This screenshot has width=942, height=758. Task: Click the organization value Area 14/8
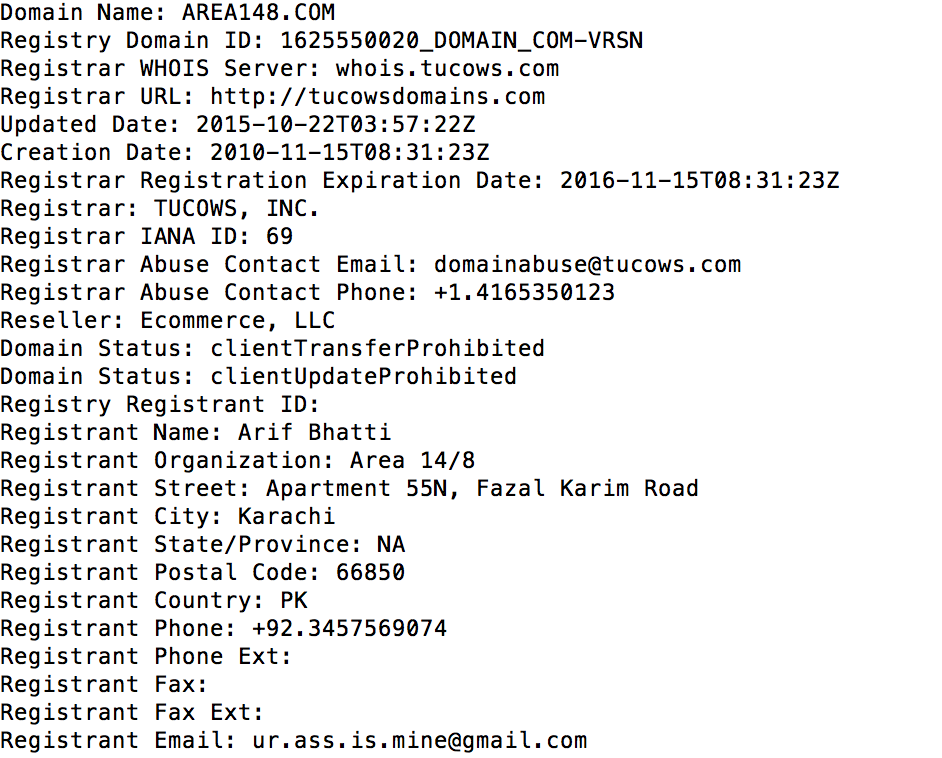tap(413, 460)
